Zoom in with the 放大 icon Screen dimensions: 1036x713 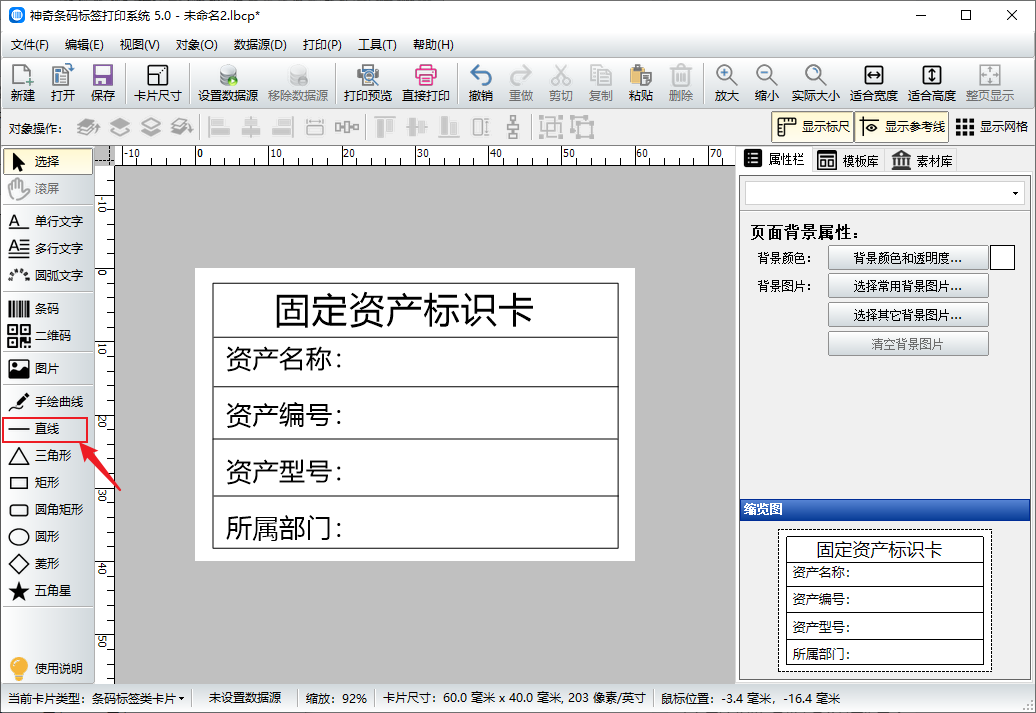point(726,83)
